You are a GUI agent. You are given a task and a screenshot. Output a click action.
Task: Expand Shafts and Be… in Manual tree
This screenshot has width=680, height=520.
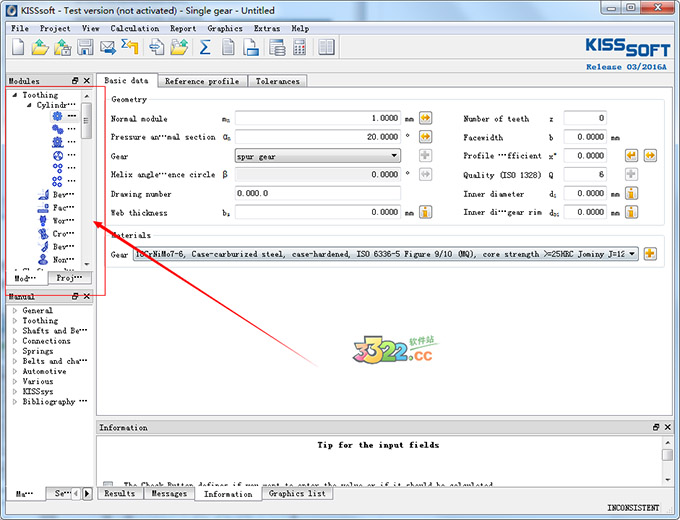tap(15, 331)
